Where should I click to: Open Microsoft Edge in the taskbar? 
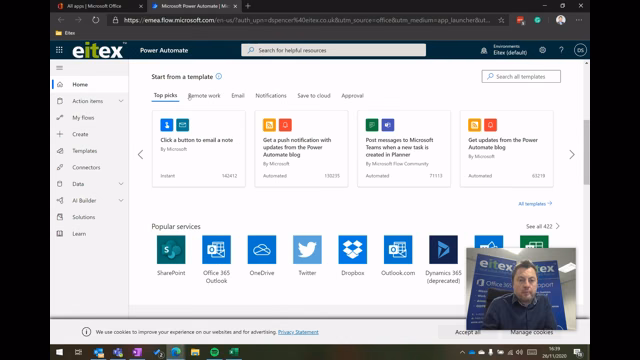coord(176,352)
